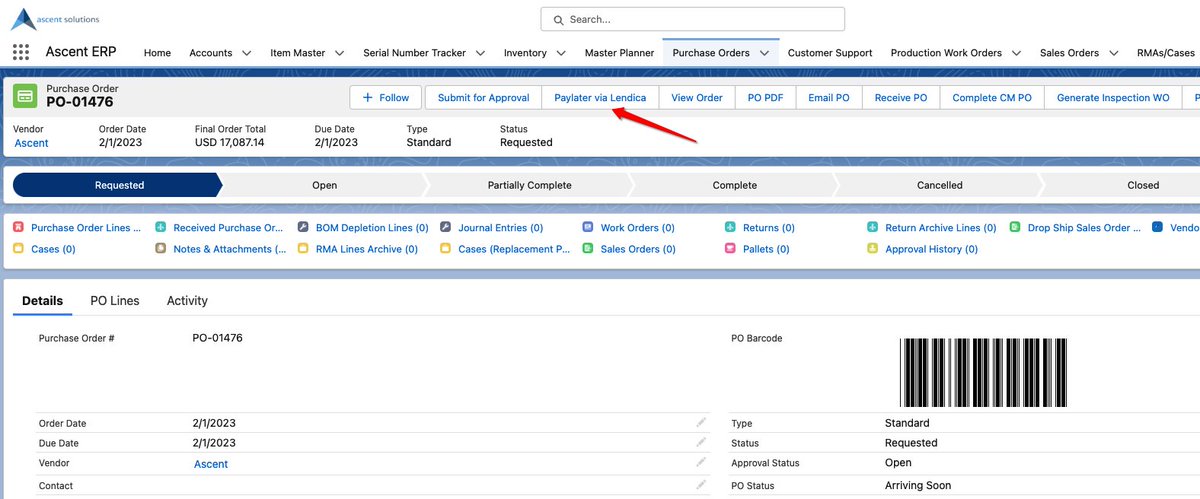
Task: Click the Journal Entries related list icon
Action: coord(445,228)
